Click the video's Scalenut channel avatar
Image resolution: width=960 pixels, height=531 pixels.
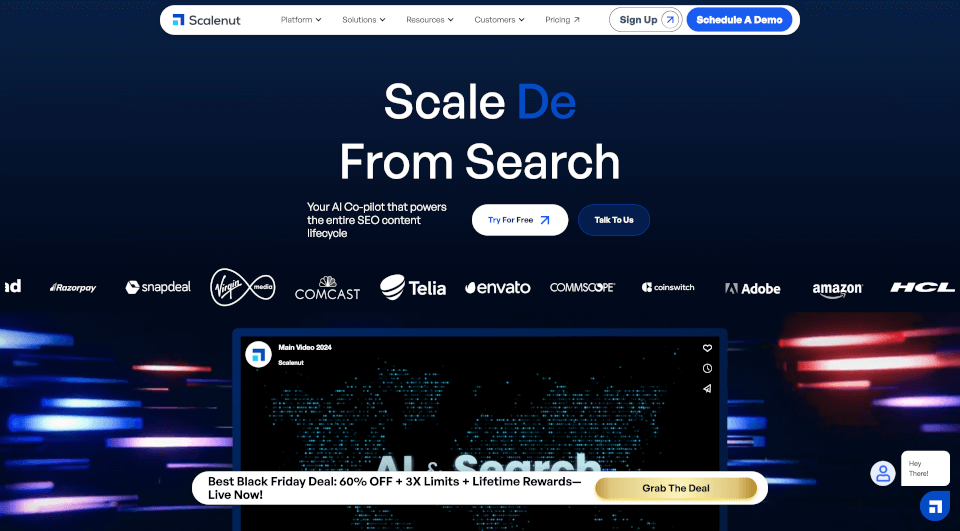click(258, 355)
